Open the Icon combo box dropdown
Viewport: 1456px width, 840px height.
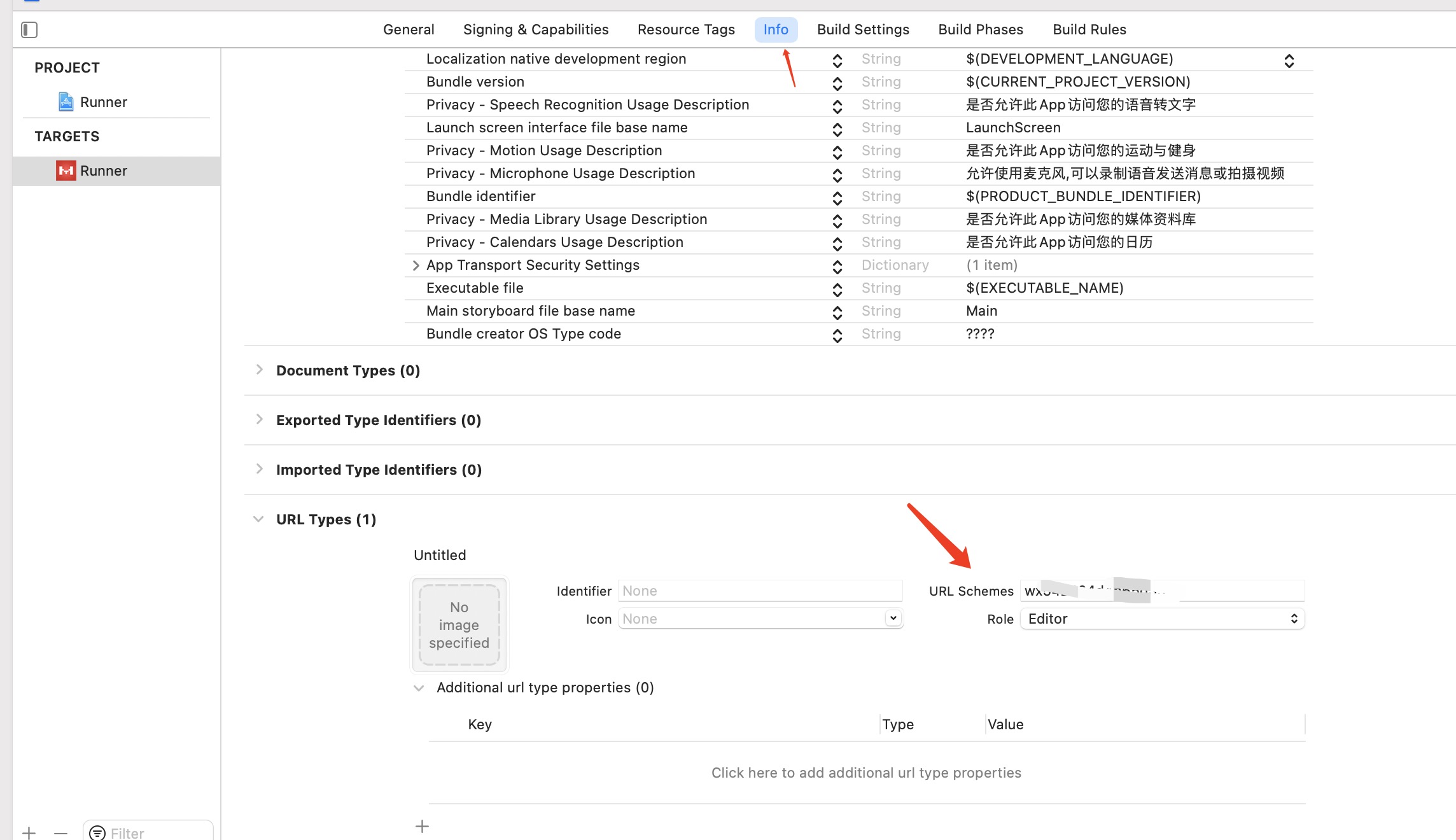(893, 618)
